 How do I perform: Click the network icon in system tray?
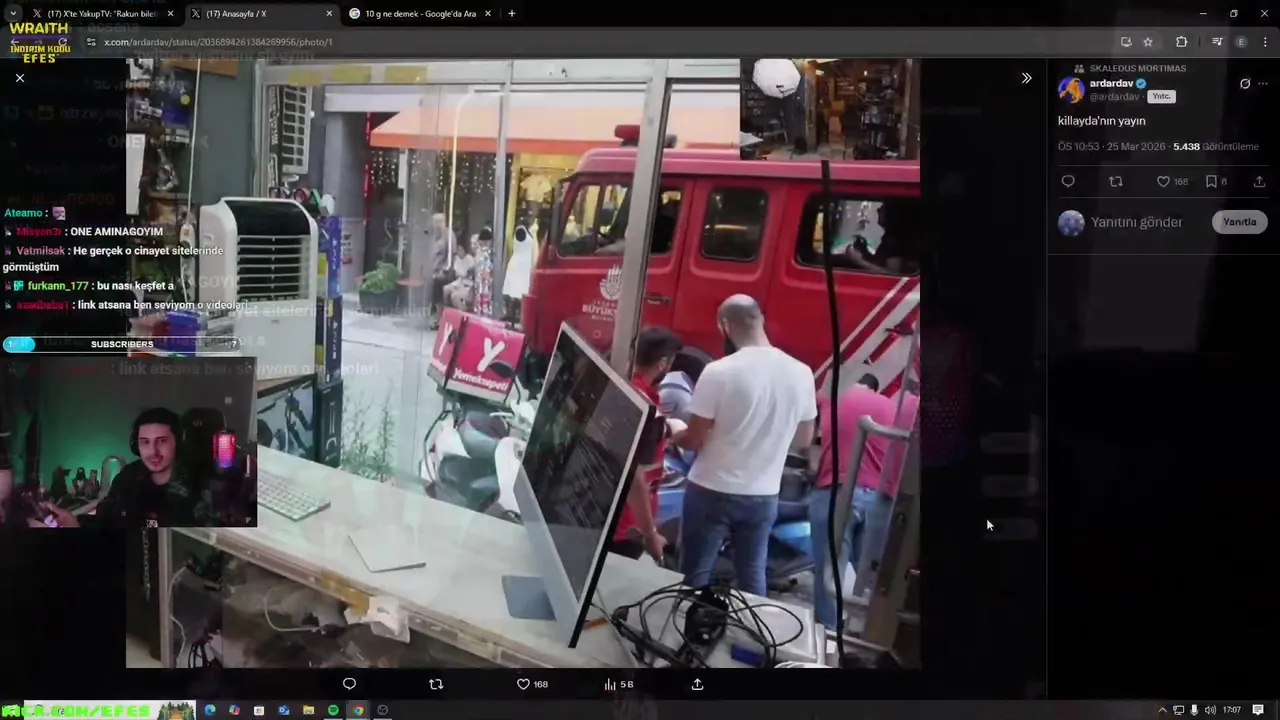[x=1179, y=710]
